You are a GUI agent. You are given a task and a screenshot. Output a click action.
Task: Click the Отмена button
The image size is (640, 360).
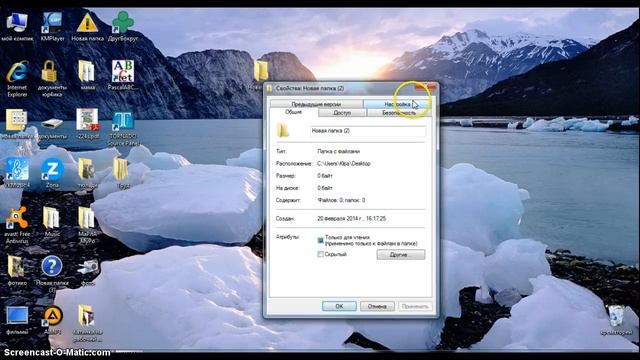[x=377, y=306]
